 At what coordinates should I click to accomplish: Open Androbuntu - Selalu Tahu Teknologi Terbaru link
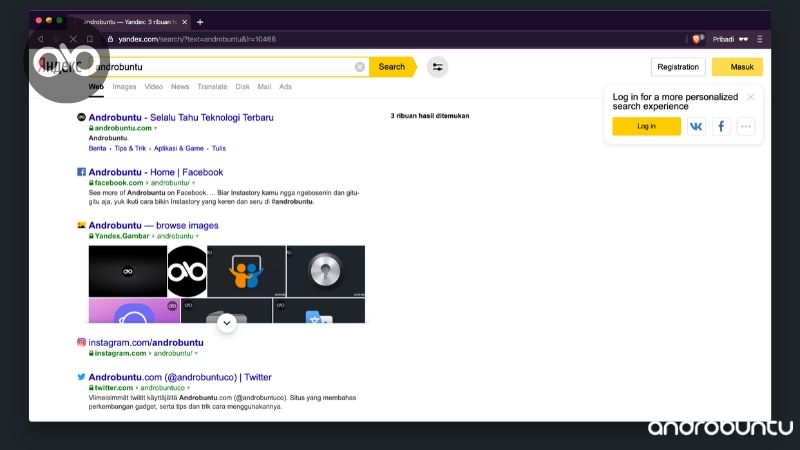181,117
